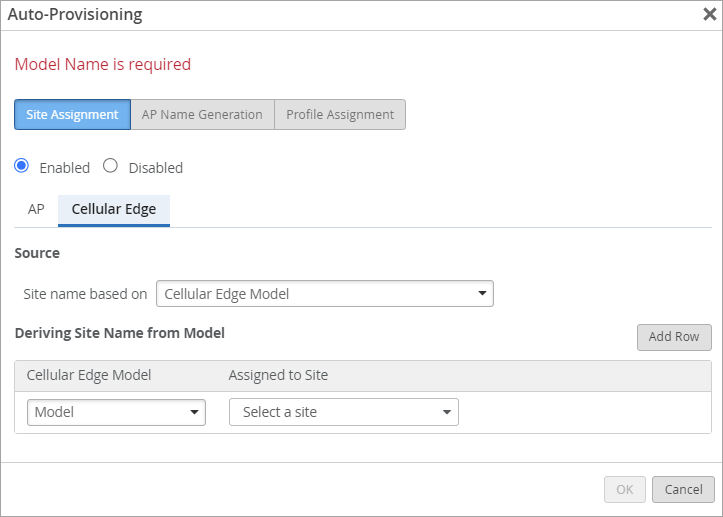Select the Enabled radio button
The height and width of the screenshot is (517, 723).
(22, 166)
